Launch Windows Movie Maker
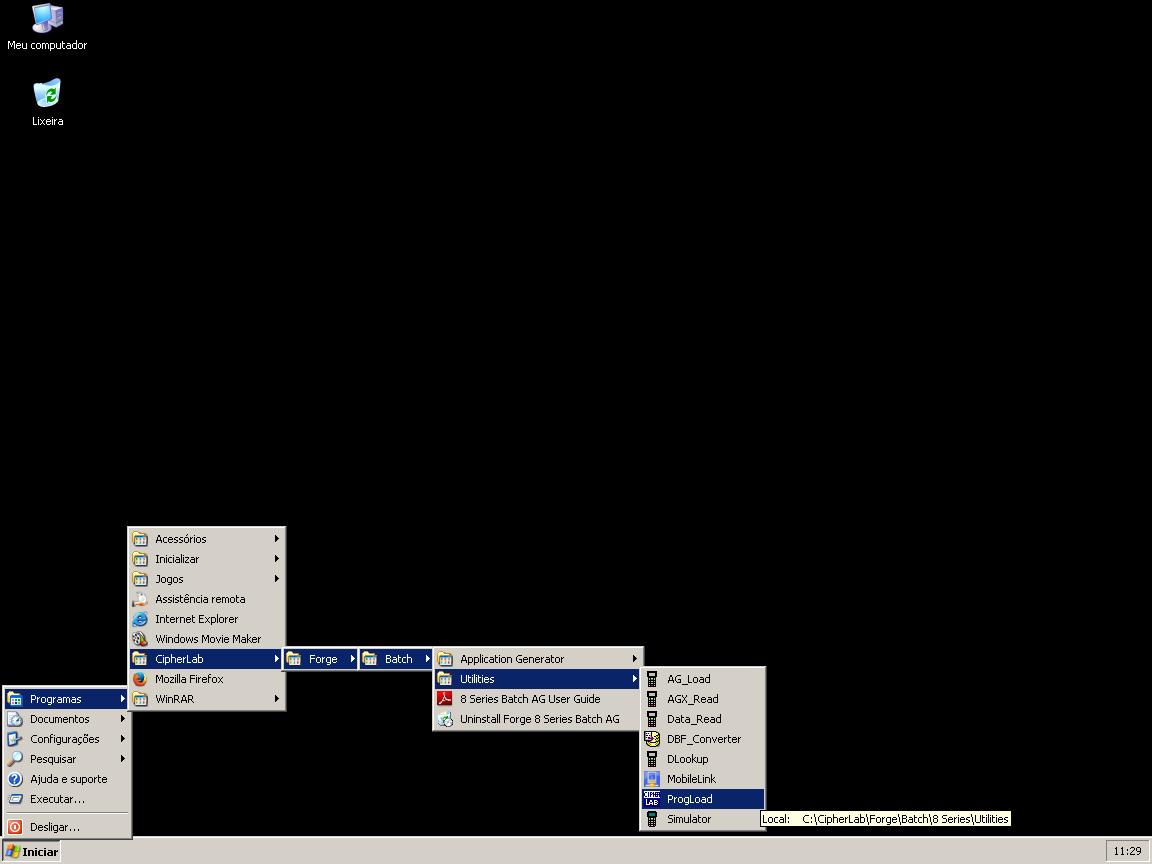 (206, 638)
